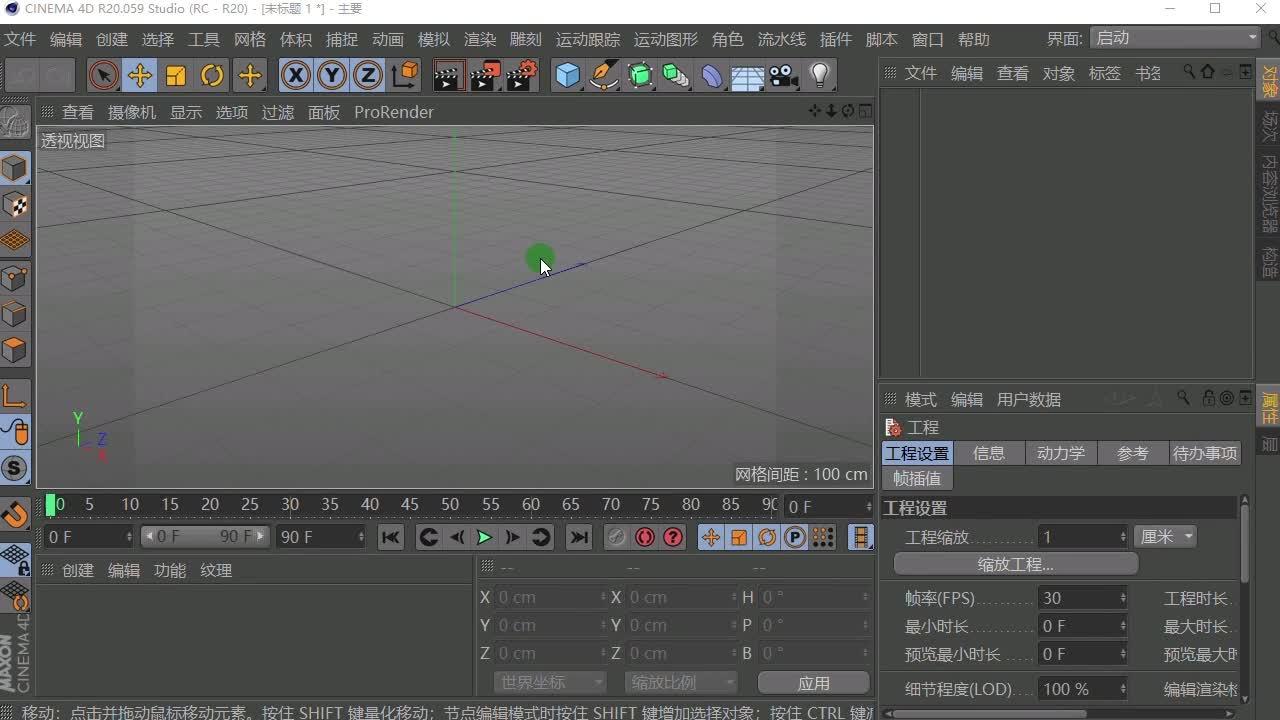Click the 工程缩放 value field

1083,537
